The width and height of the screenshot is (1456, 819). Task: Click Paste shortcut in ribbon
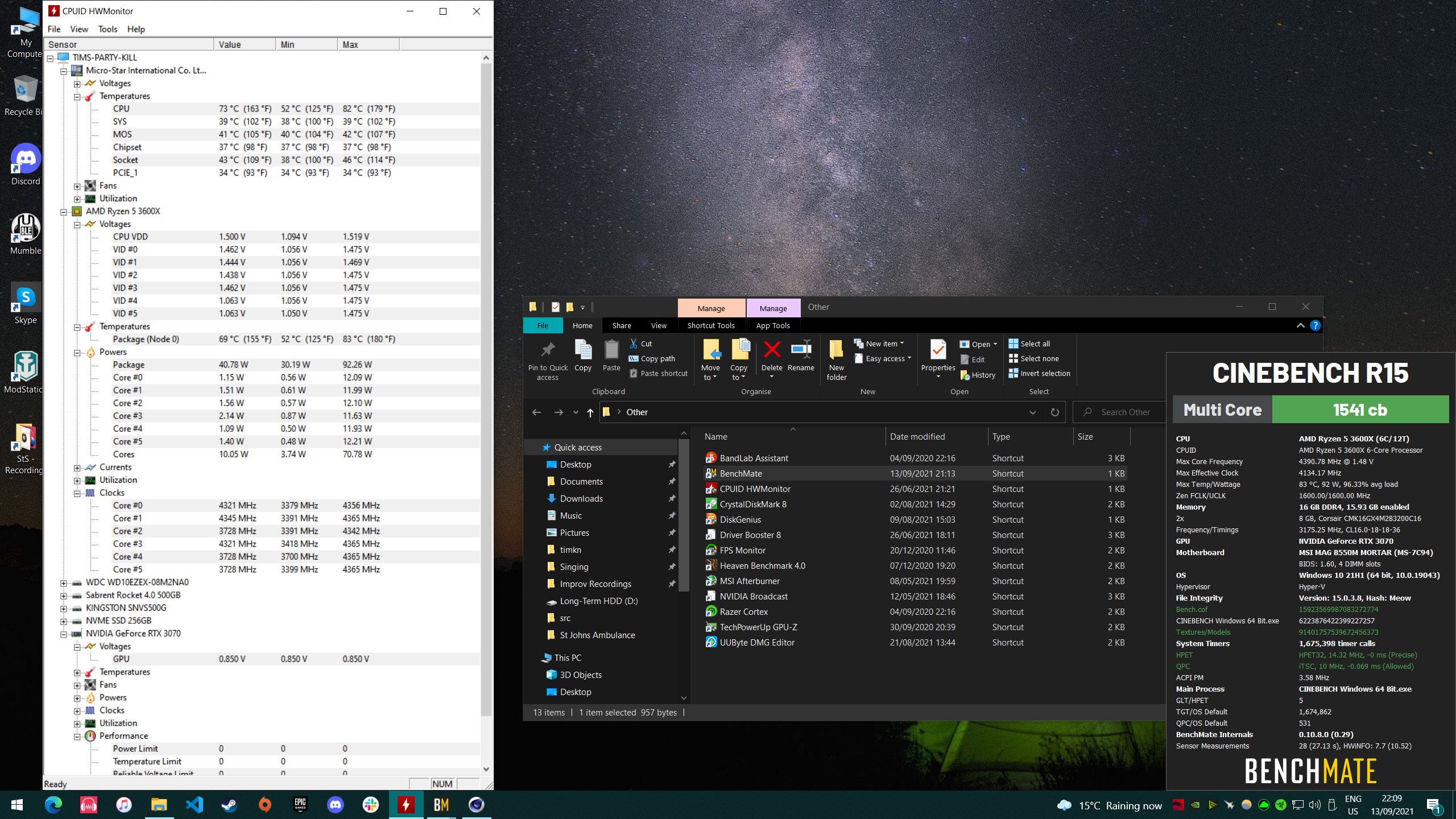pos(659,374)
